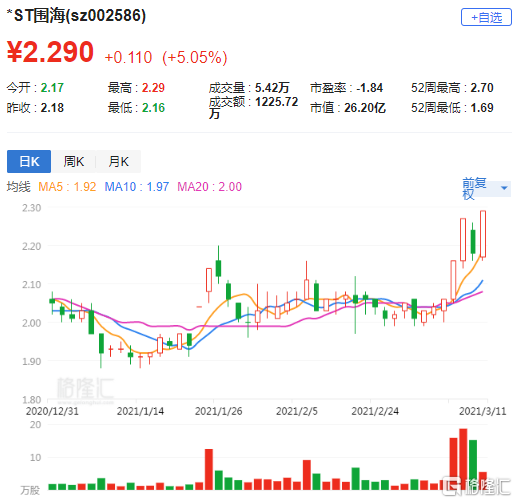
Task: Click the tallest red volume bar near 20
Action: tap(463, 459)
